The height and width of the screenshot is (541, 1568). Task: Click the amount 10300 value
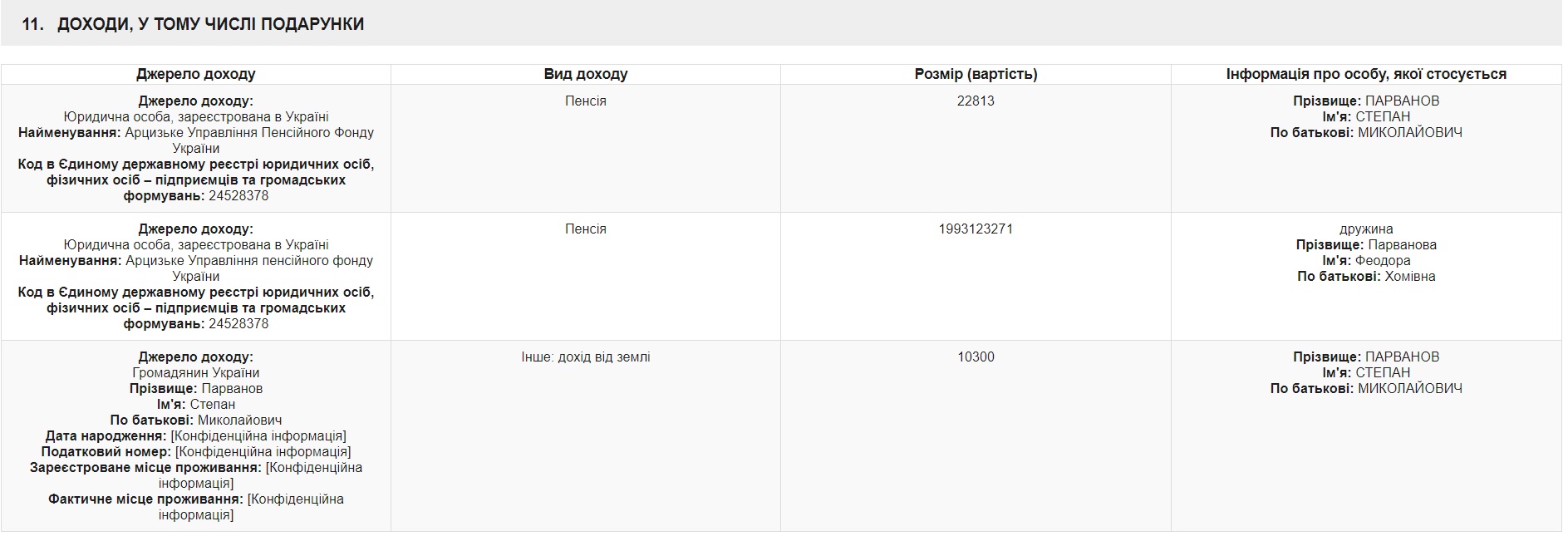[976, 357]
